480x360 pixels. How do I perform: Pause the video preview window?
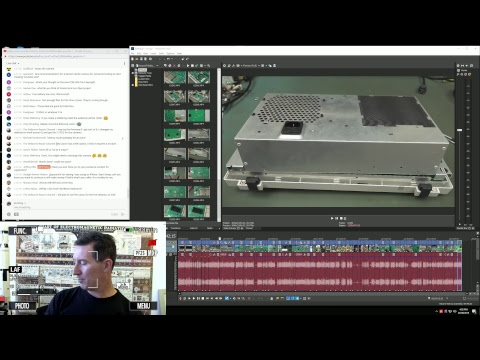336,218
